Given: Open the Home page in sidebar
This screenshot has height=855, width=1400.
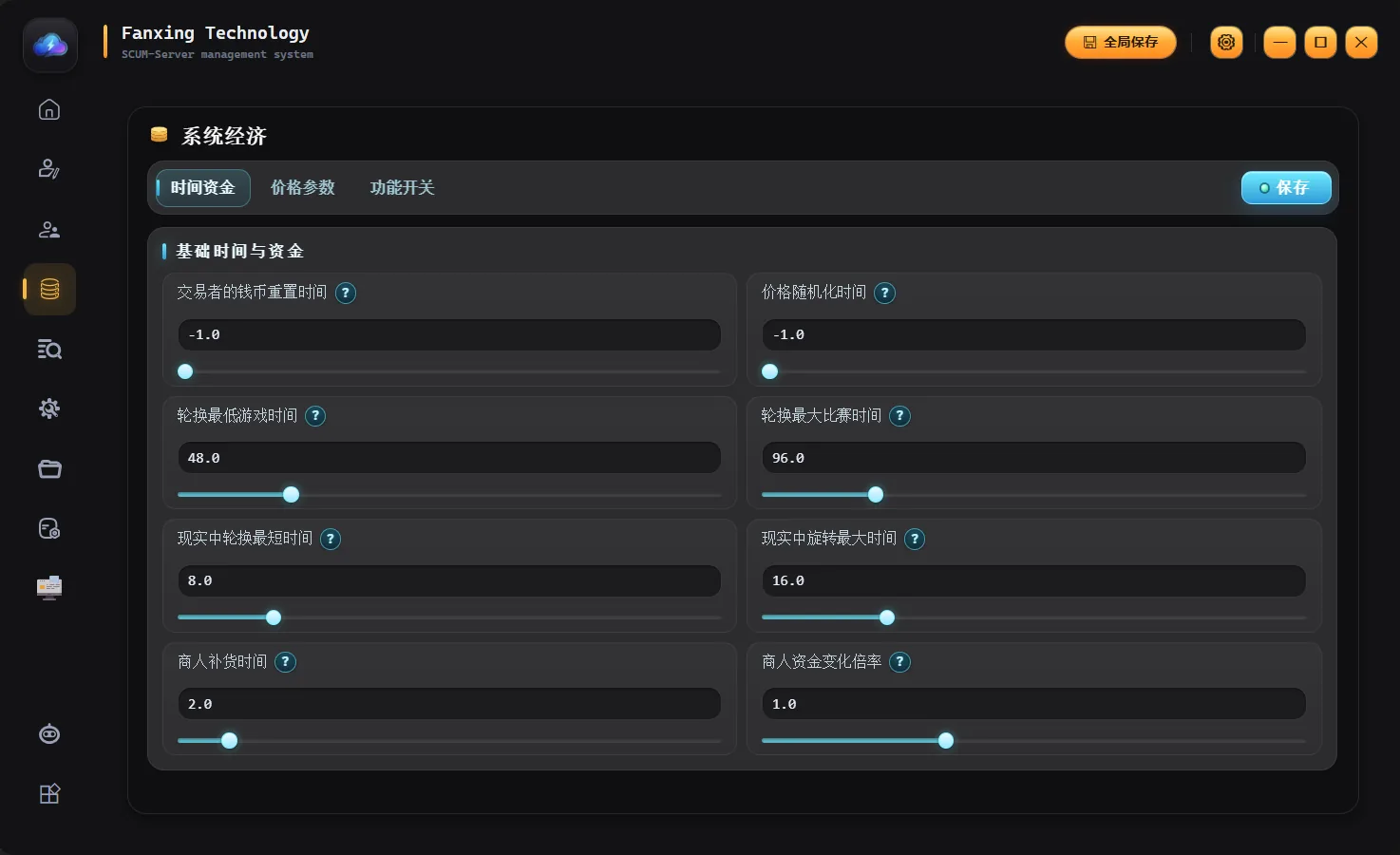Looking at the screenshot, I should pos(49,109).
